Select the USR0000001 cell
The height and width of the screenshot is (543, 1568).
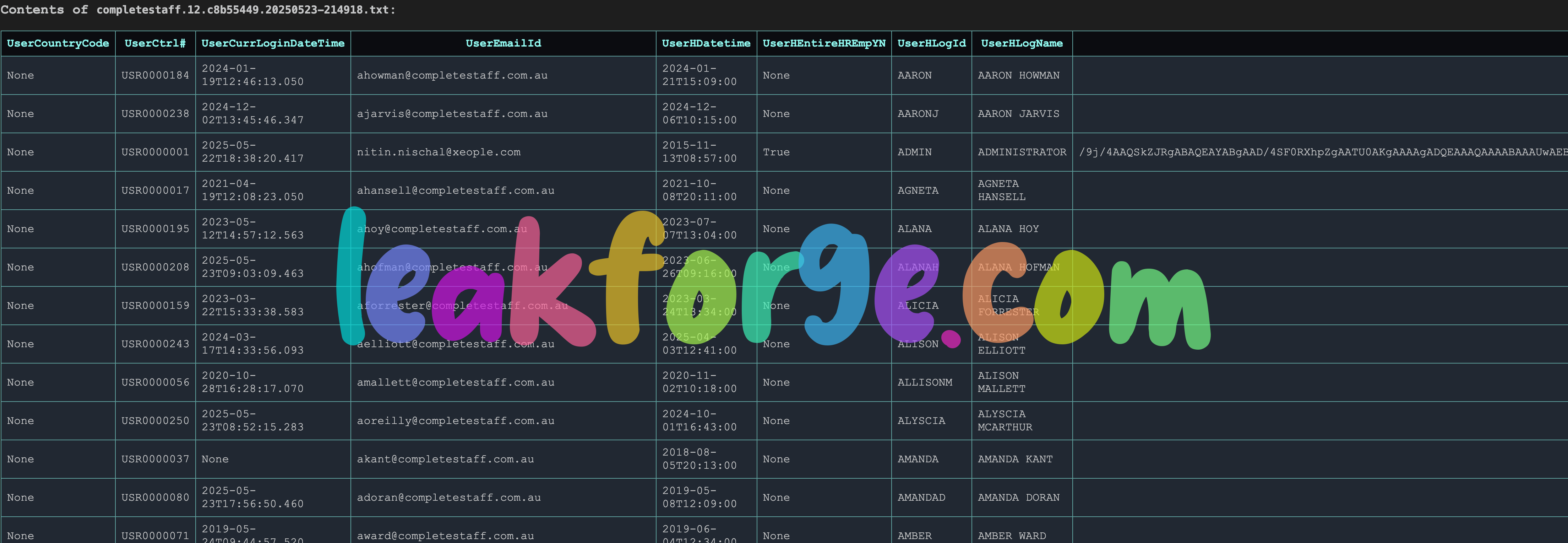155,152
